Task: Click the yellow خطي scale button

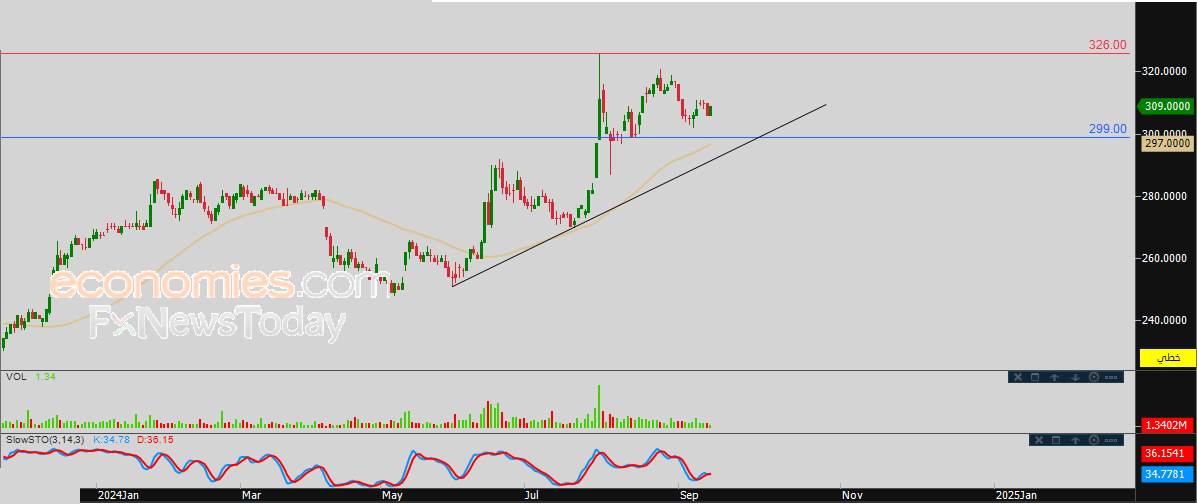Action: pos(1166,357)
